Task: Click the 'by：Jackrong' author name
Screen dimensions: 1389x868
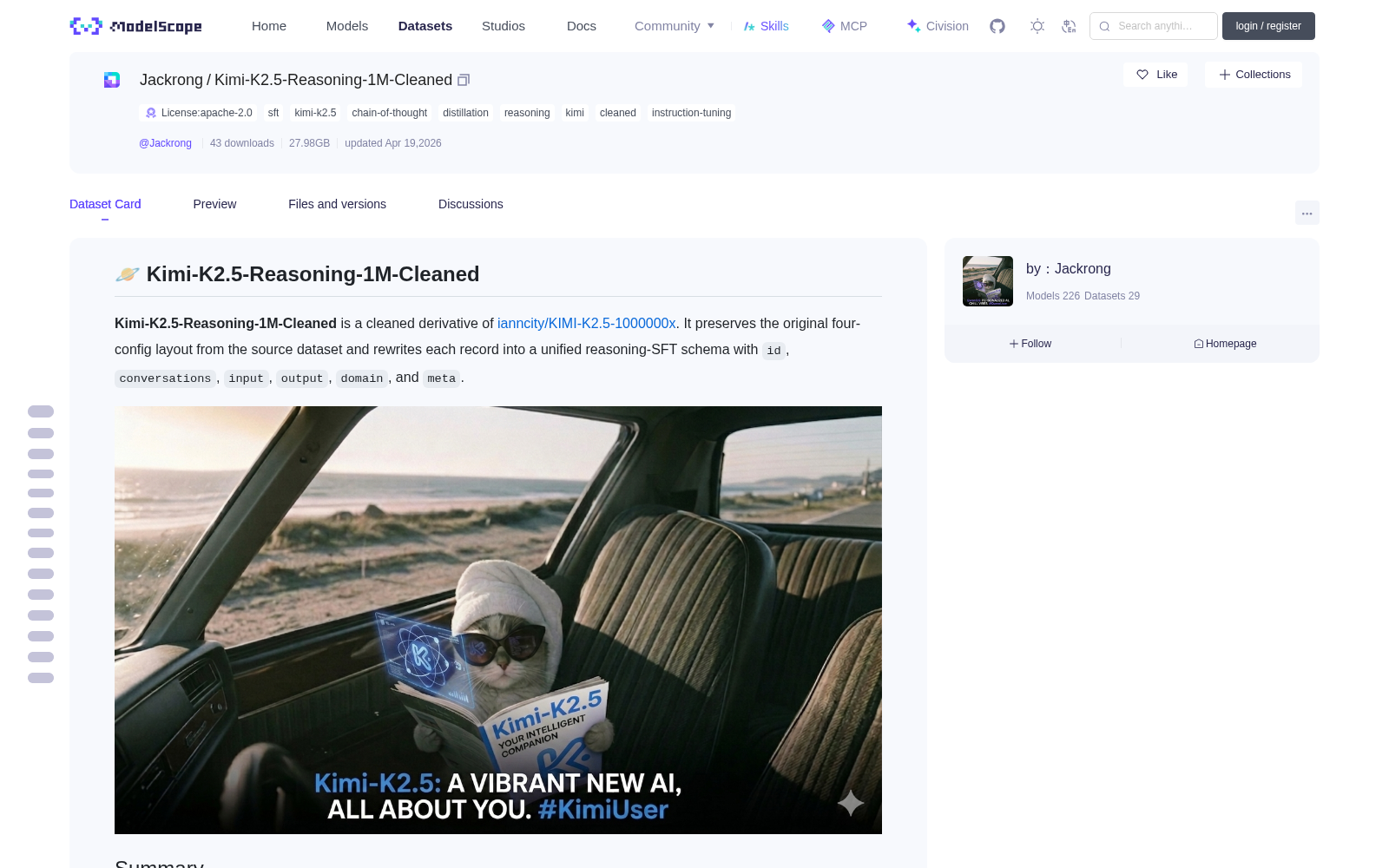Action: [x=1069, y=269]
